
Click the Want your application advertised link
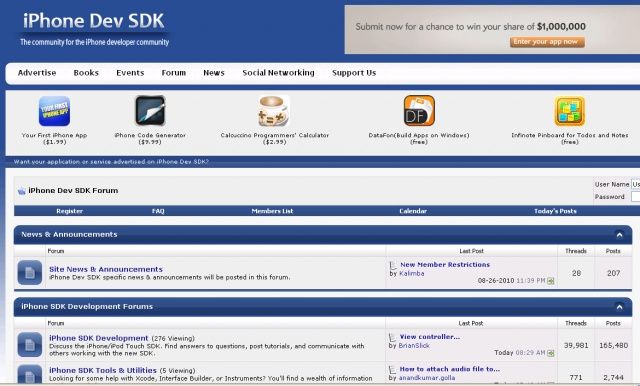111,162
